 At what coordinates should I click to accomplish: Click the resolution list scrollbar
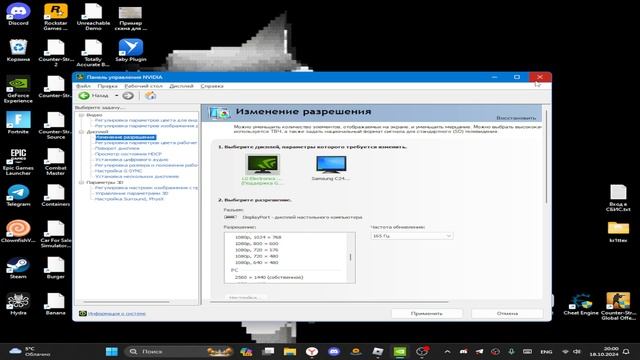tap(350, 258)
